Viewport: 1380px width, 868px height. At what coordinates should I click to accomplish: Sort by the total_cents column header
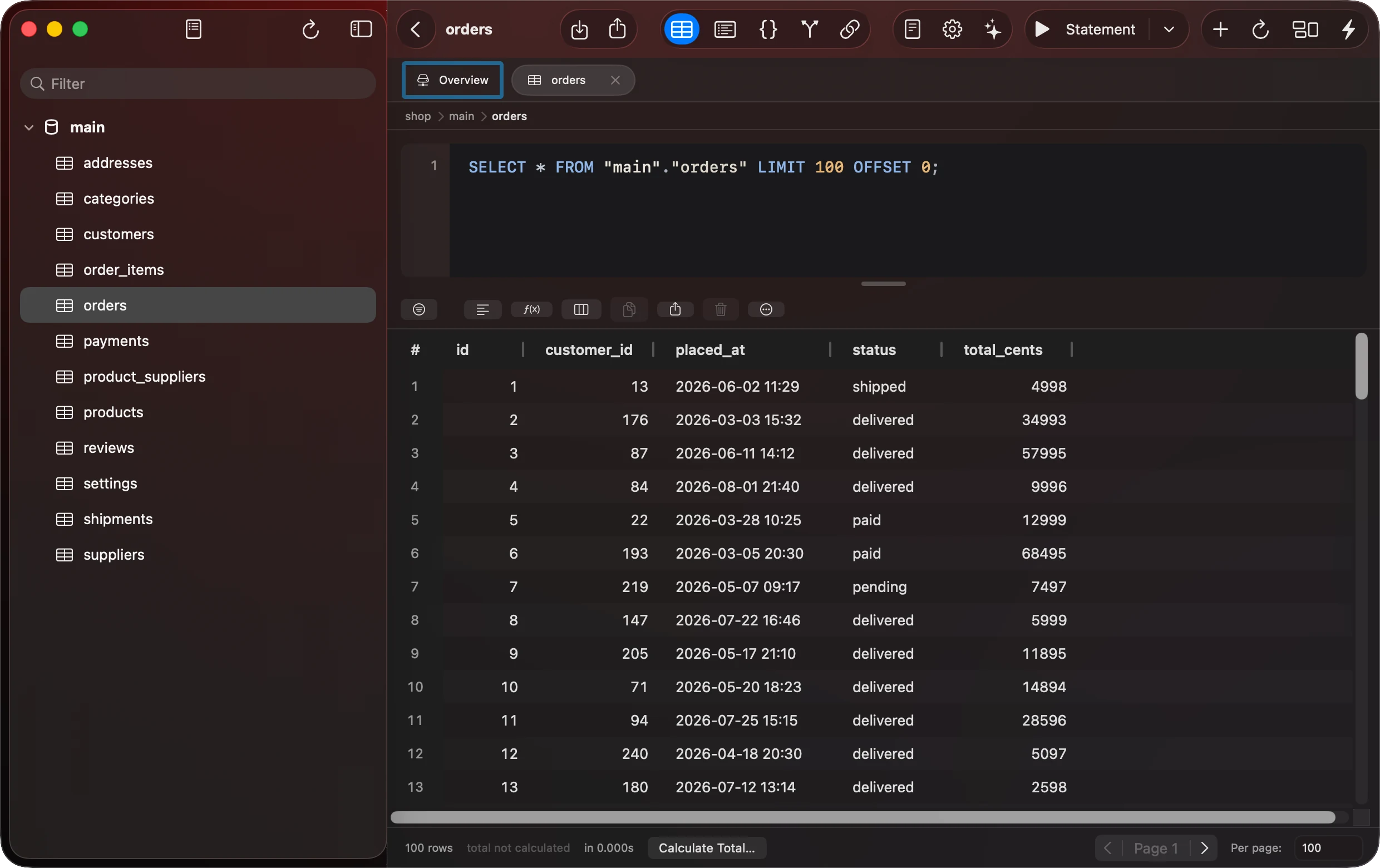pos(1003,349)
